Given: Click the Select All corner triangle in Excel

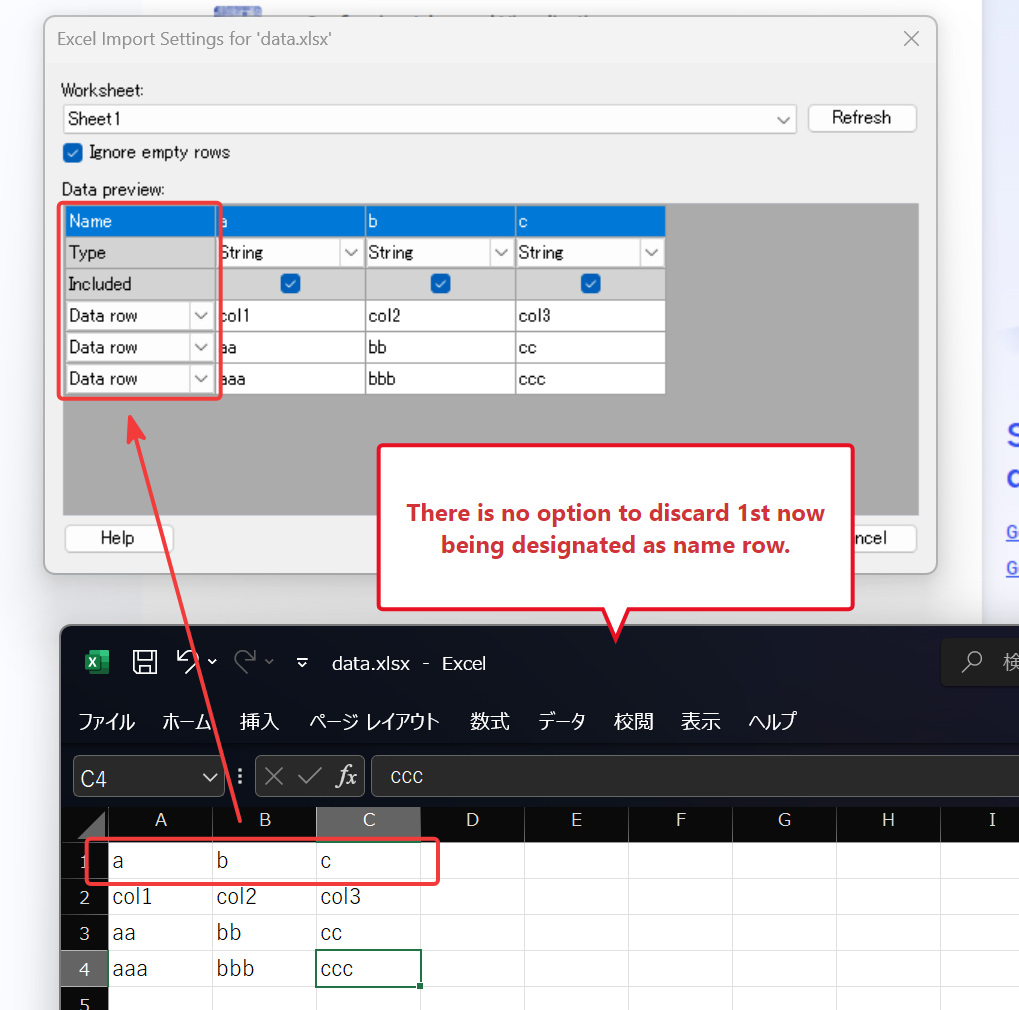Looking at the screenshot, I should click(x=92, y=825).
